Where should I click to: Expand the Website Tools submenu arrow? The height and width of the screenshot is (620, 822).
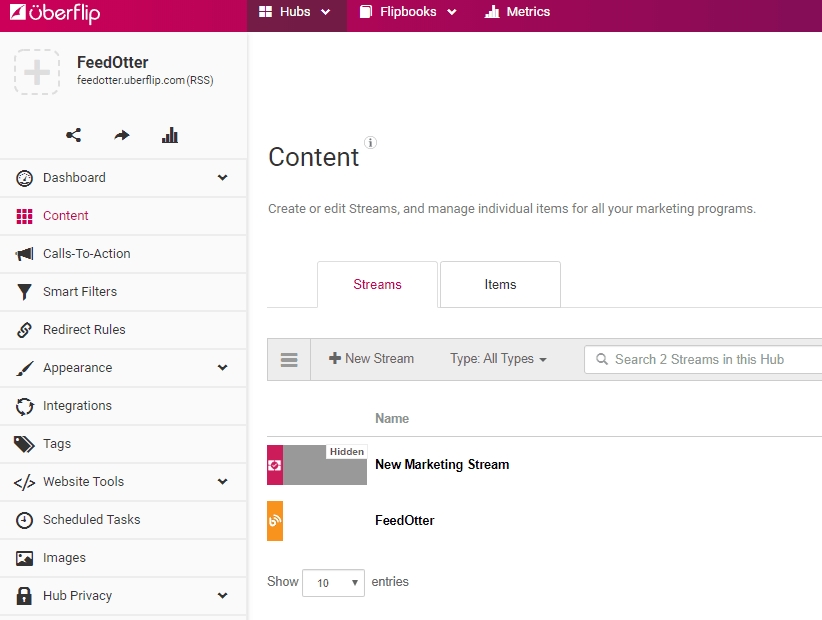[223, 481]
